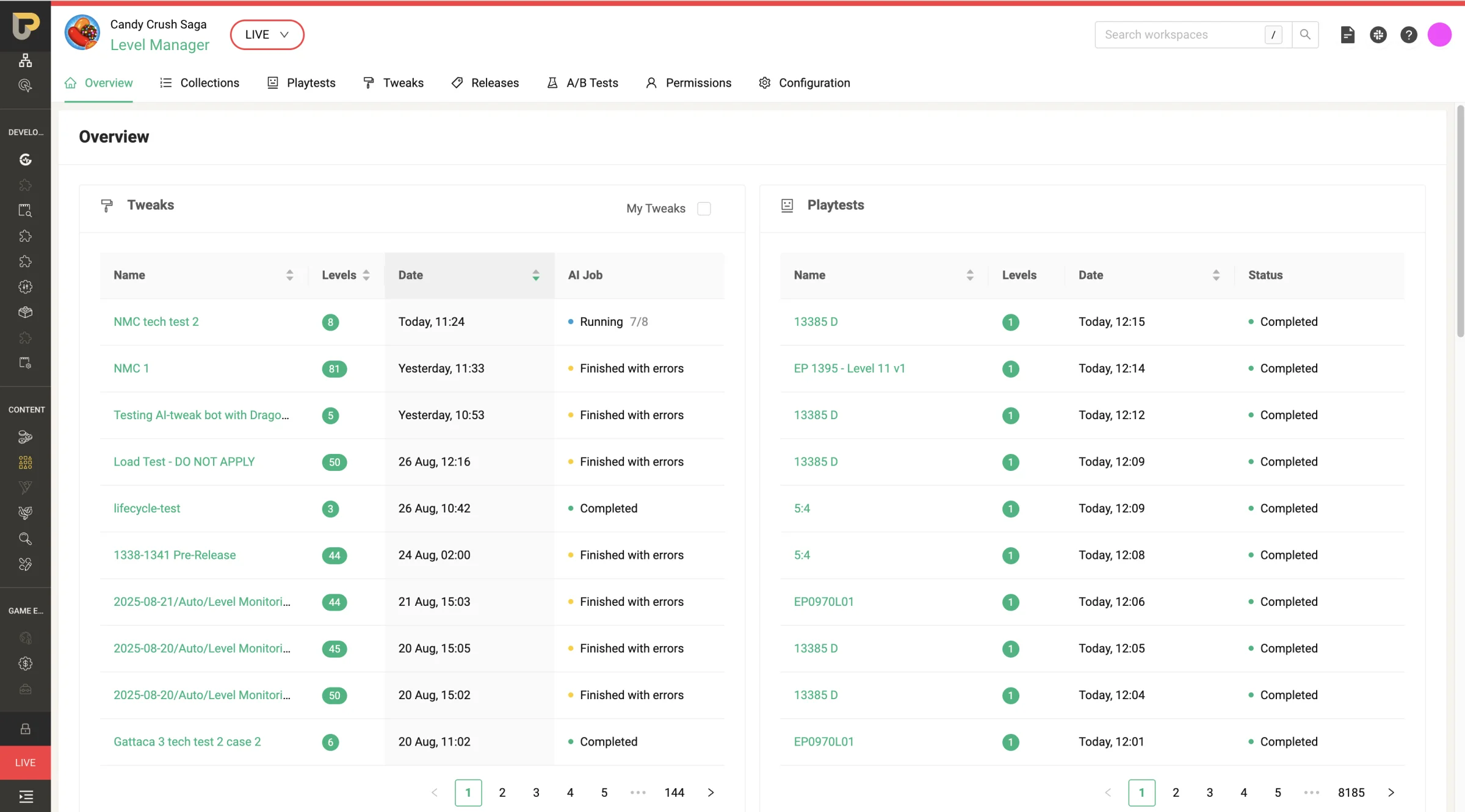Enable the My Tweaks checkbox
Viewport: 1465px width, 812px height.
point(704,209)
